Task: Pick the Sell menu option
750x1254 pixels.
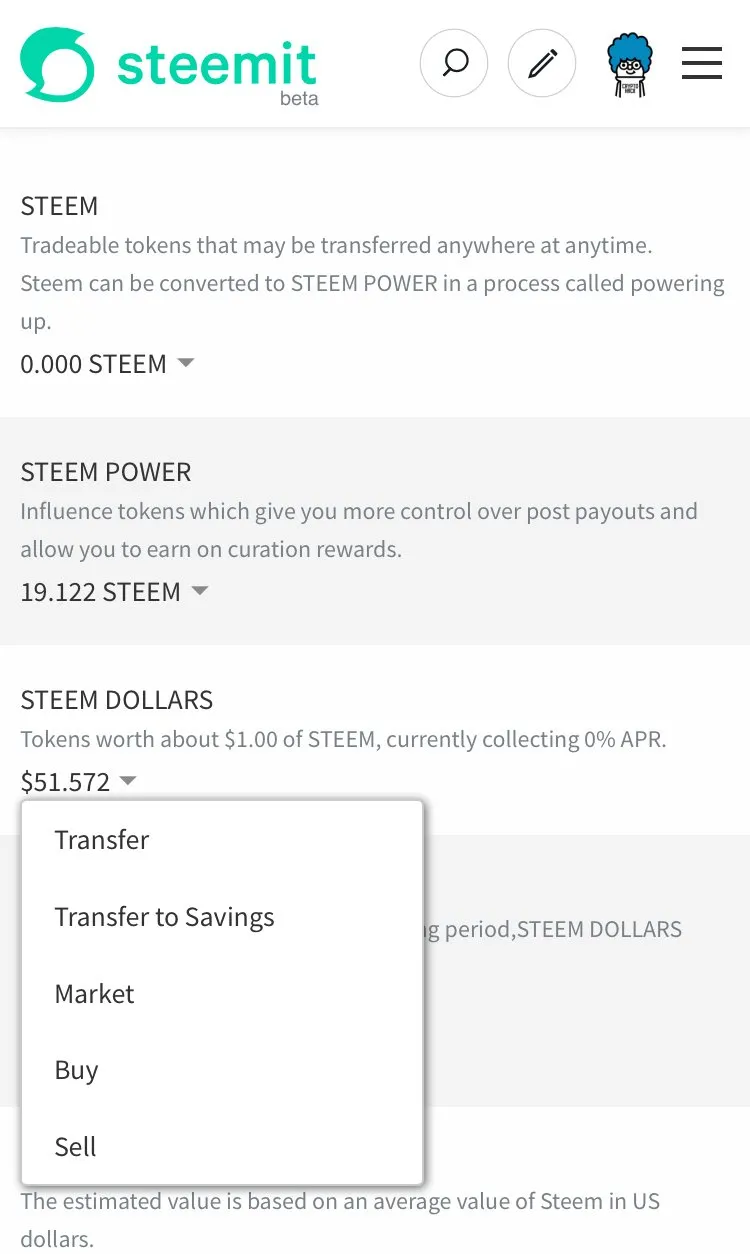Action: click(75, 1147)
